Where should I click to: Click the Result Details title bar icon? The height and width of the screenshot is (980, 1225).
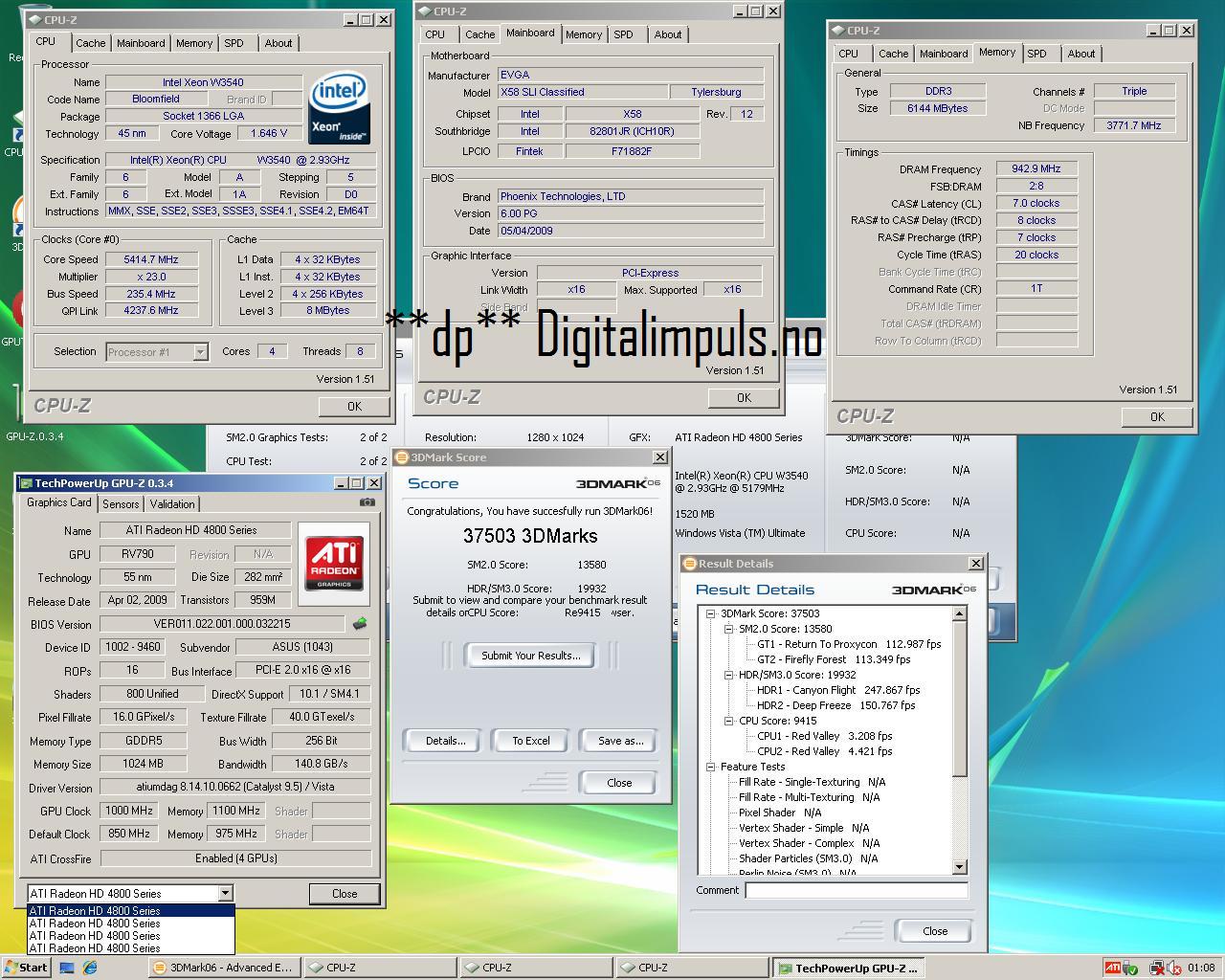pyautogui.click(x=689, y=564)
